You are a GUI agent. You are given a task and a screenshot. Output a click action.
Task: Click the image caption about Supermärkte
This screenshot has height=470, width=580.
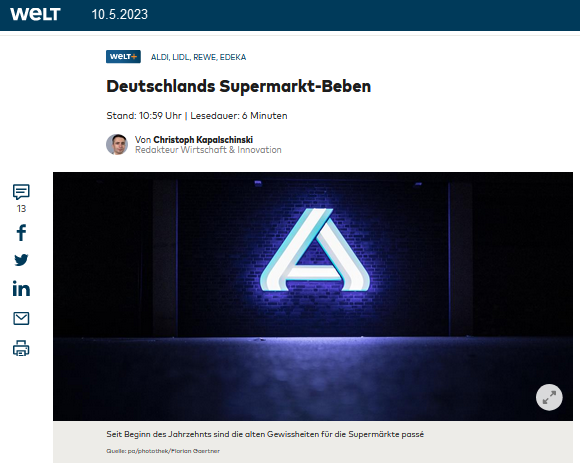point(265,434)
